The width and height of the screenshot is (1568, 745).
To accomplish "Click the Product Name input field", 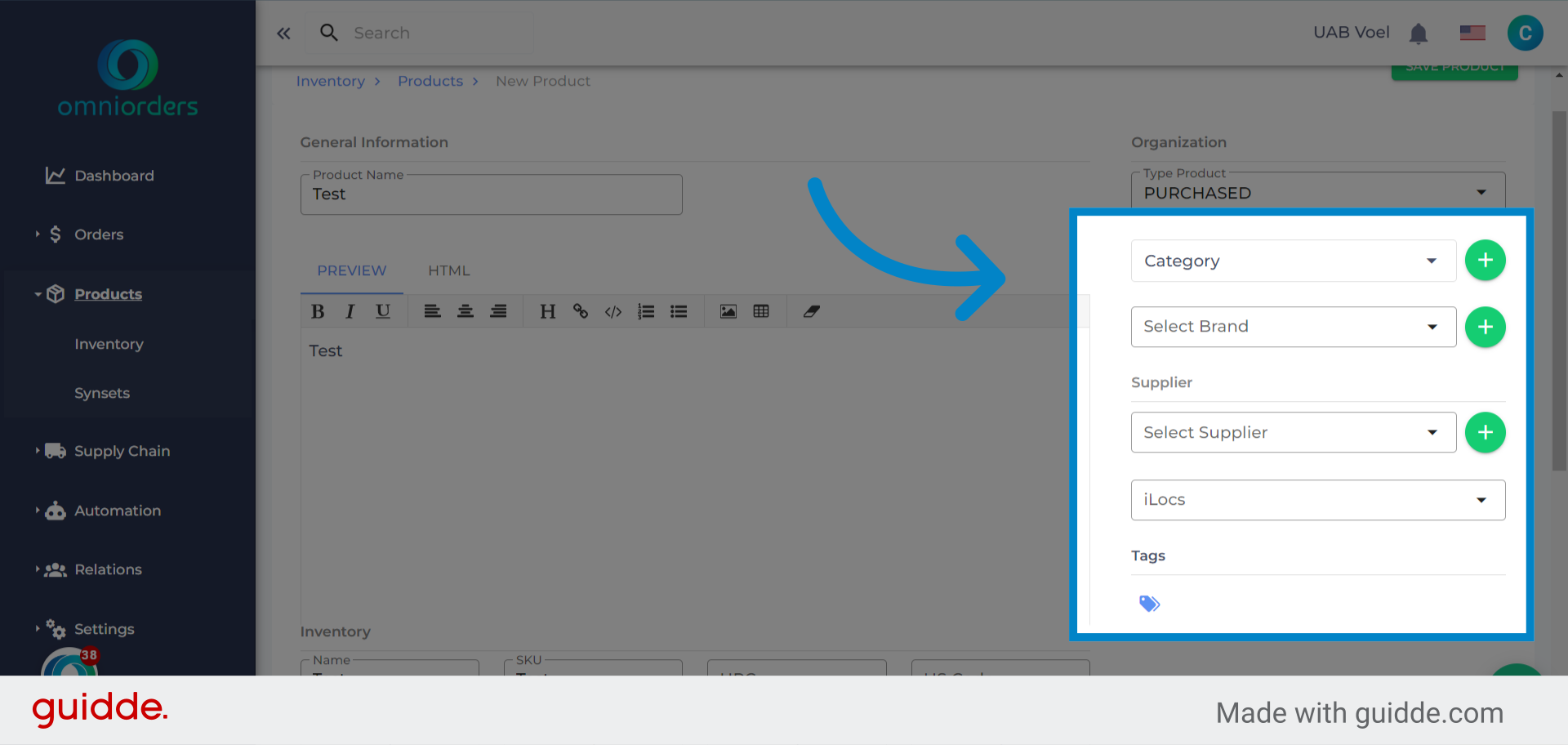I will pyautogui.click(x=491, y=194).
